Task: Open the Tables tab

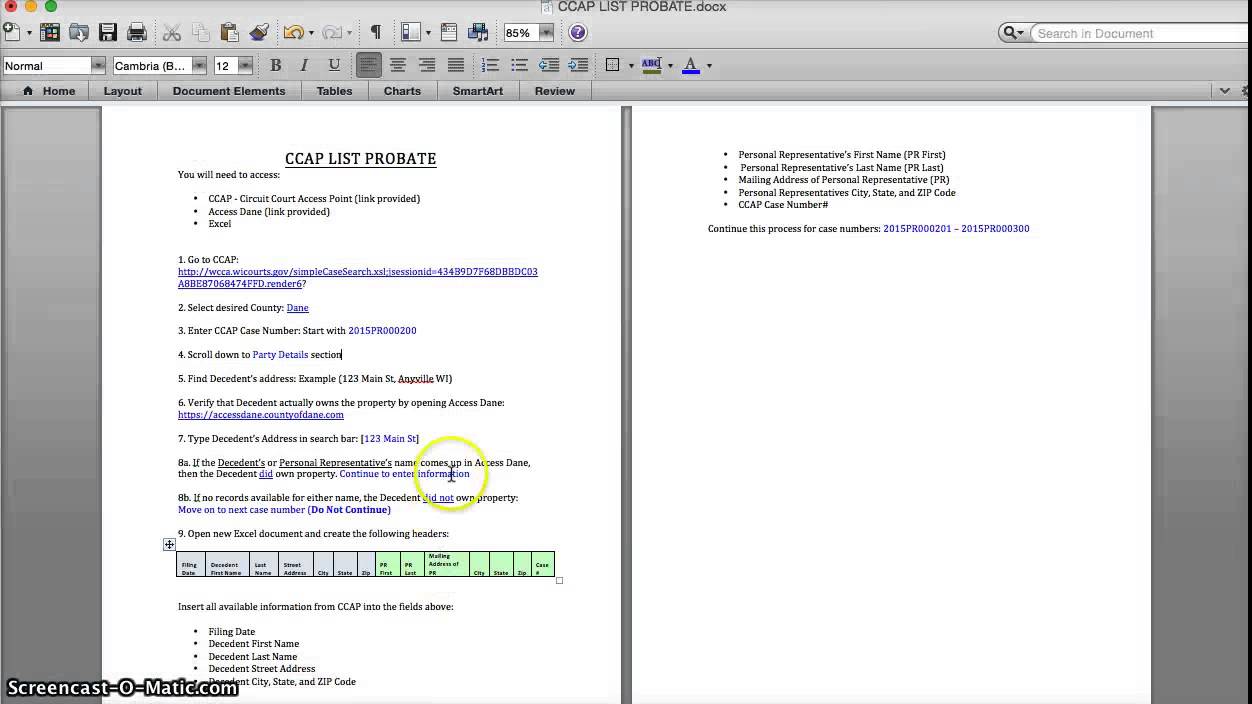Action: coord(334,91)
